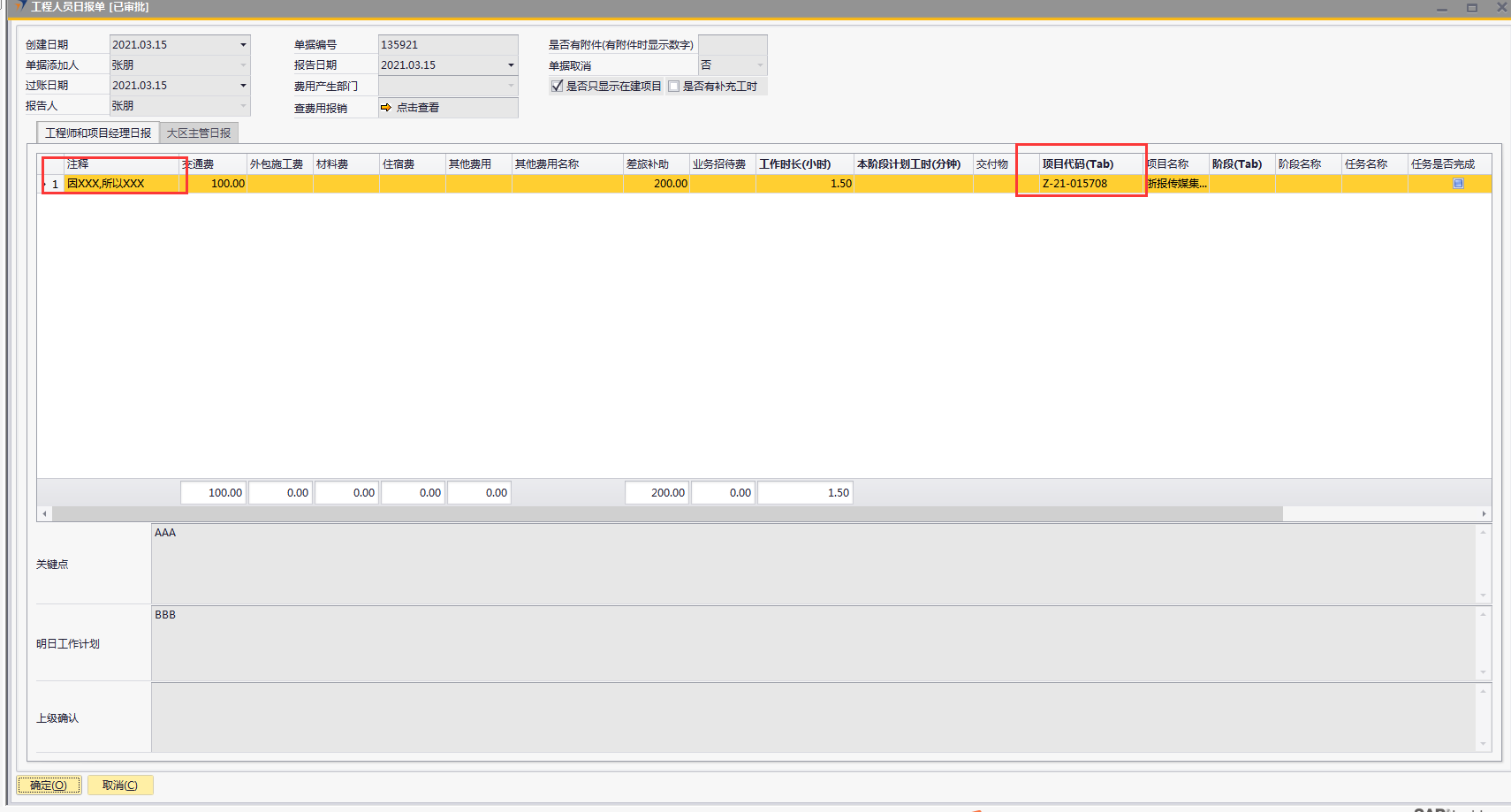Maximize the 工程人员日报单 window
Screen dimensions: 1511x812
click(1471, 7)
